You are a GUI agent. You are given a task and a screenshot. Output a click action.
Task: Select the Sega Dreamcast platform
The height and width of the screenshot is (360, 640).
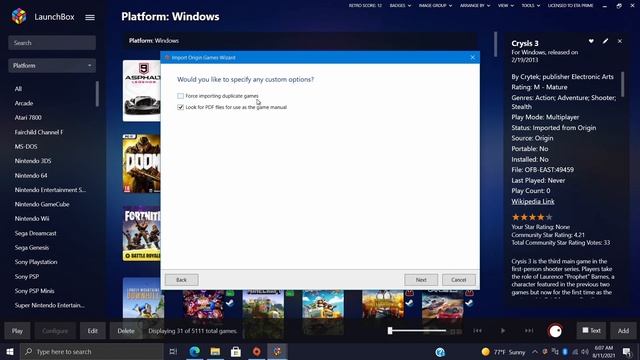click(36, 233)
